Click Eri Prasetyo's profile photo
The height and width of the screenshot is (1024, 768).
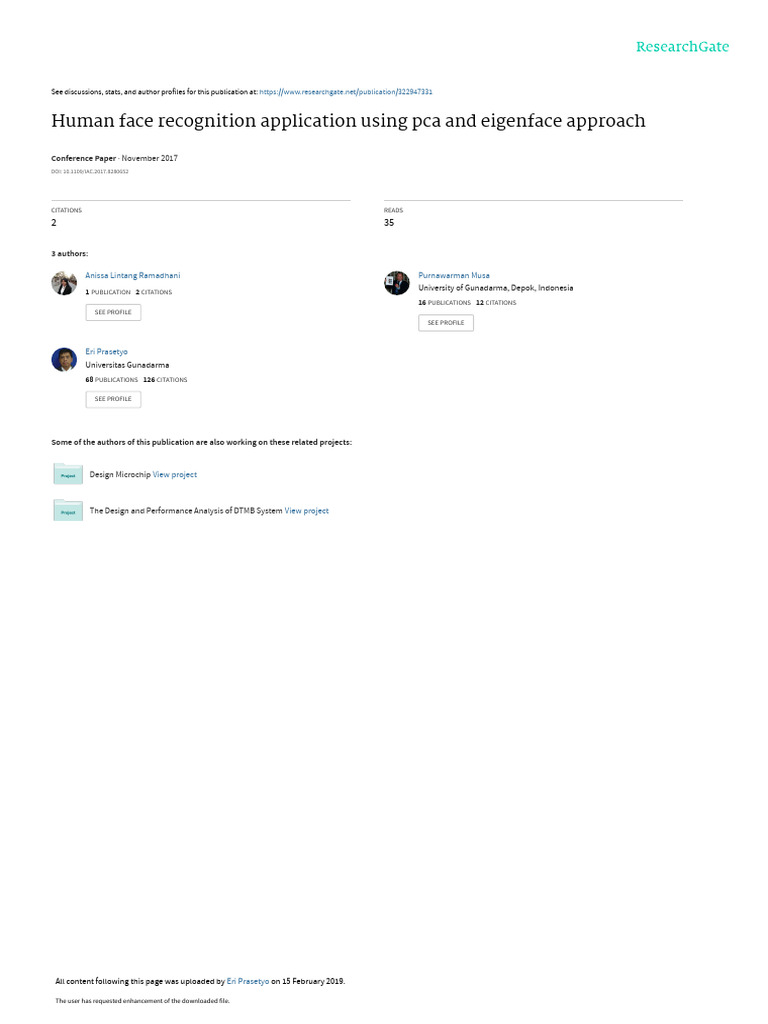(x=64, y=359)
